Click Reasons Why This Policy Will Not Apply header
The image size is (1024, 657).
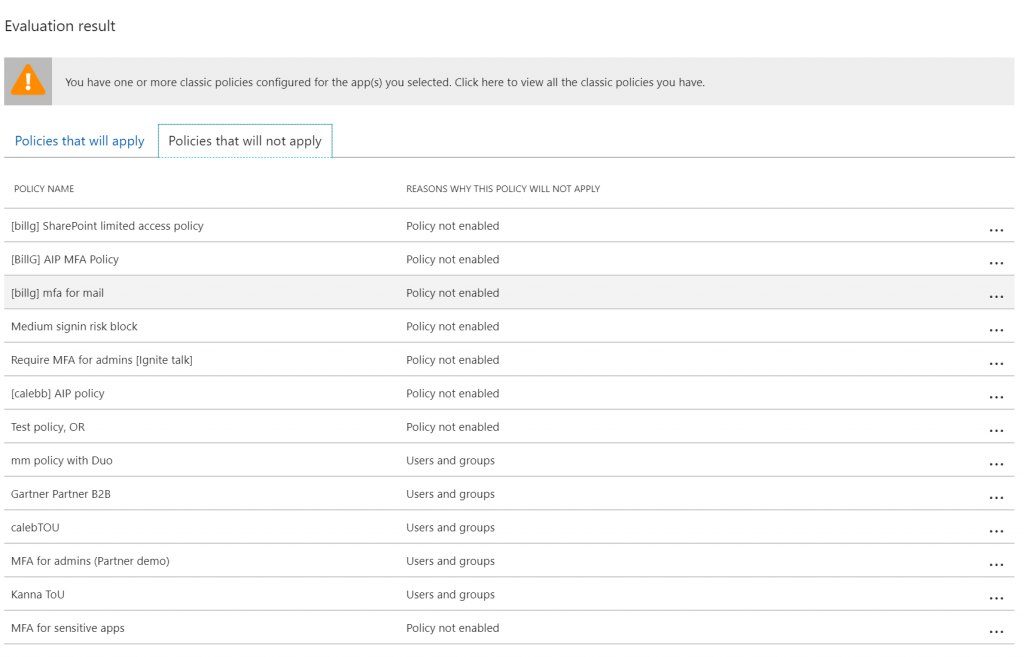click(502, 189)
